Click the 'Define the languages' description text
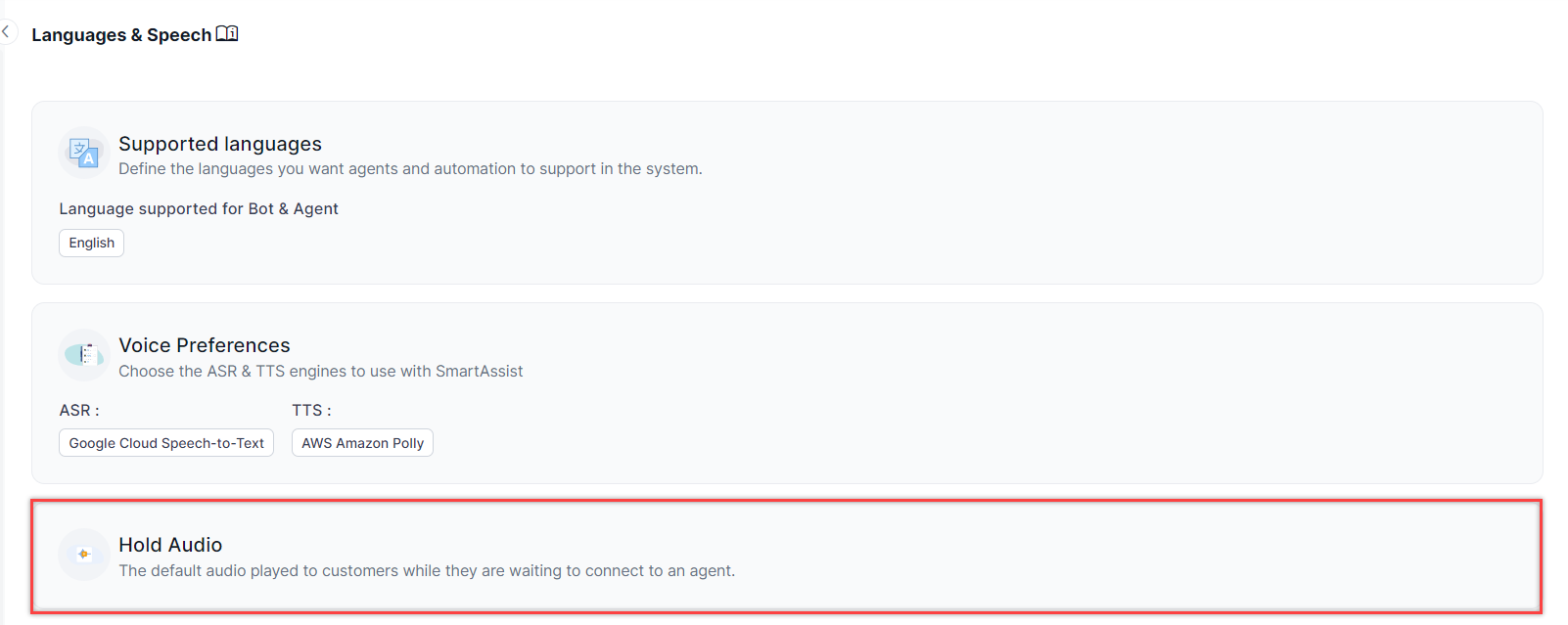Image resolution: width=1568 pixels, height=625 pixels. click(410, 169)
